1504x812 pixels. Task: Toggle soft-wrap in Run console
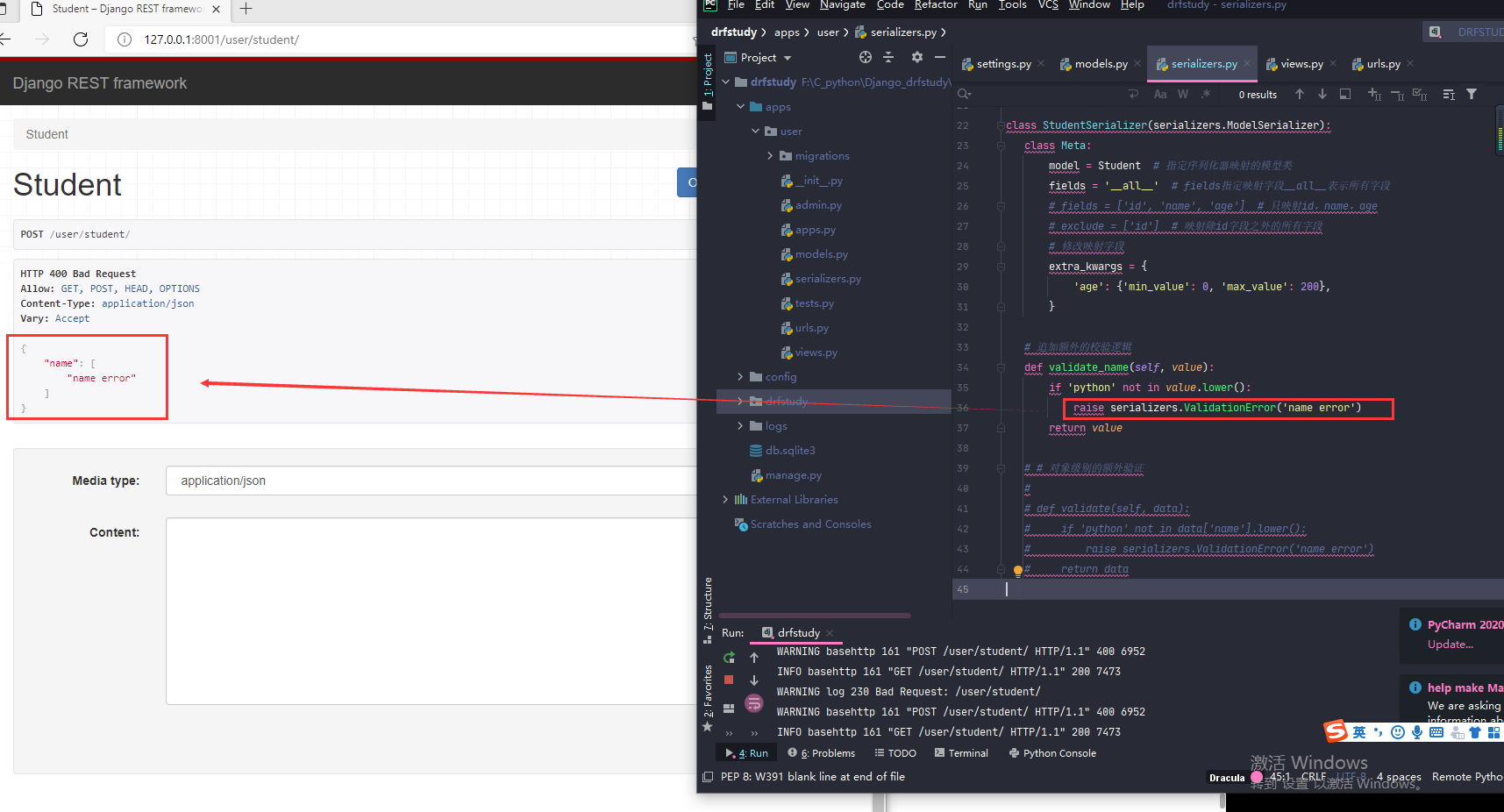point(754,703)
